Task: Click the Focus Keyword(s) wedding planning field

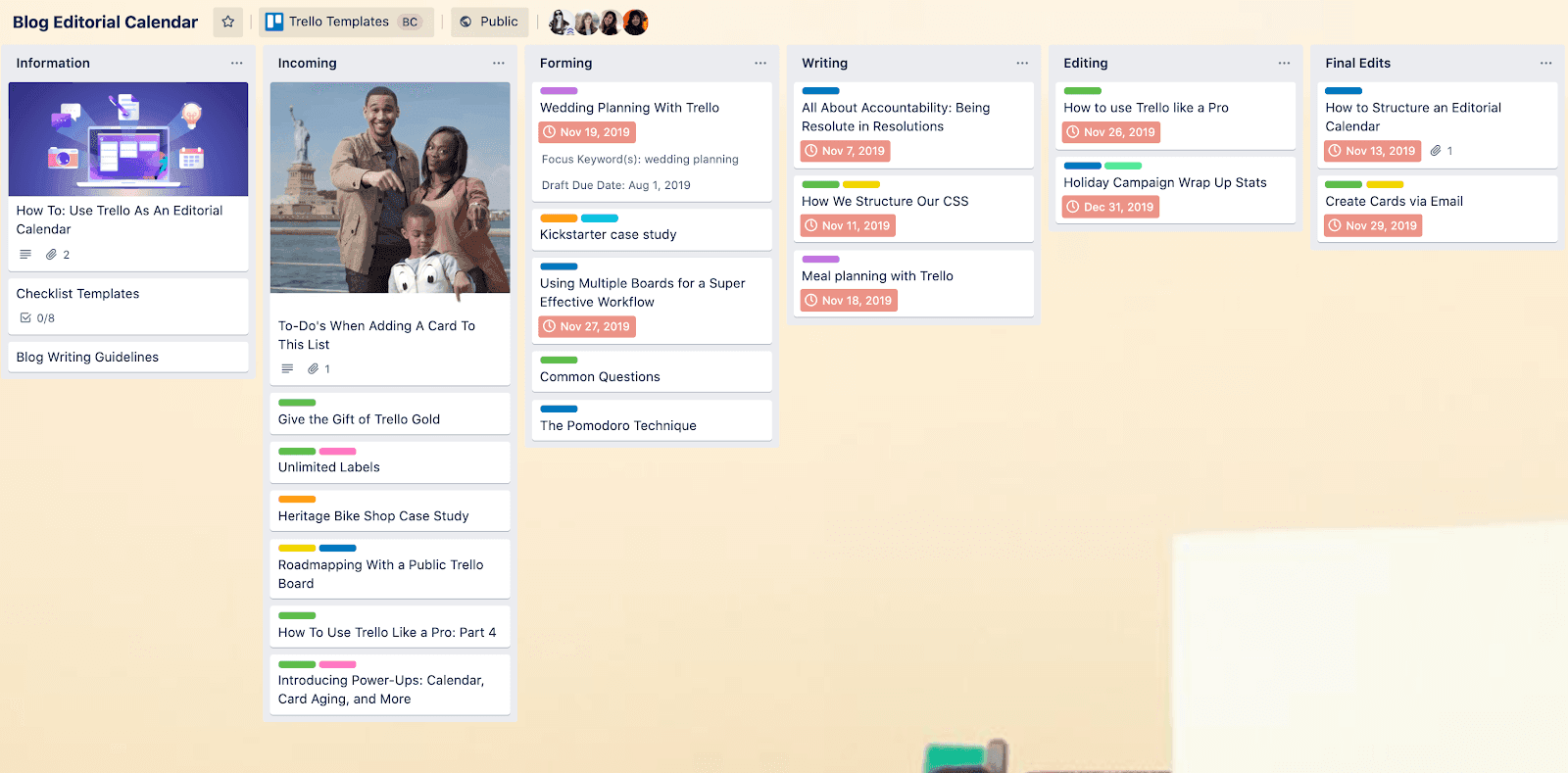Action: point(640,160)
